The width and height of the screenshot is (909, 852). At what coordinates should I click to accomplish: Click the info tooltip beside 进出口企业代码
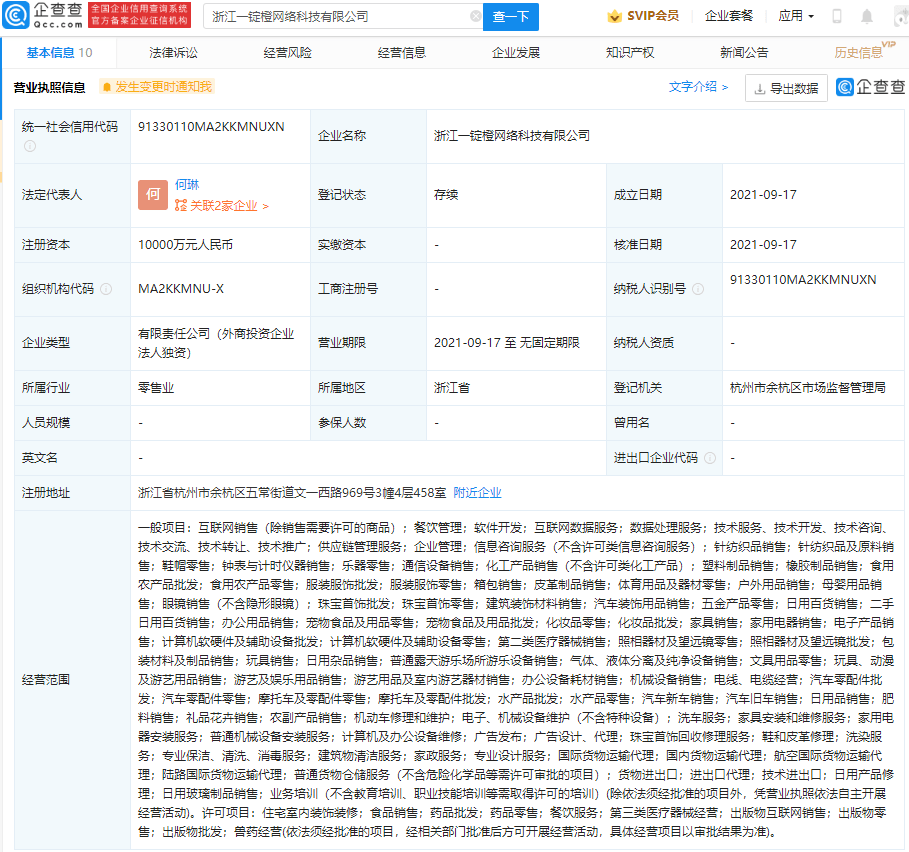pos(710,457)
